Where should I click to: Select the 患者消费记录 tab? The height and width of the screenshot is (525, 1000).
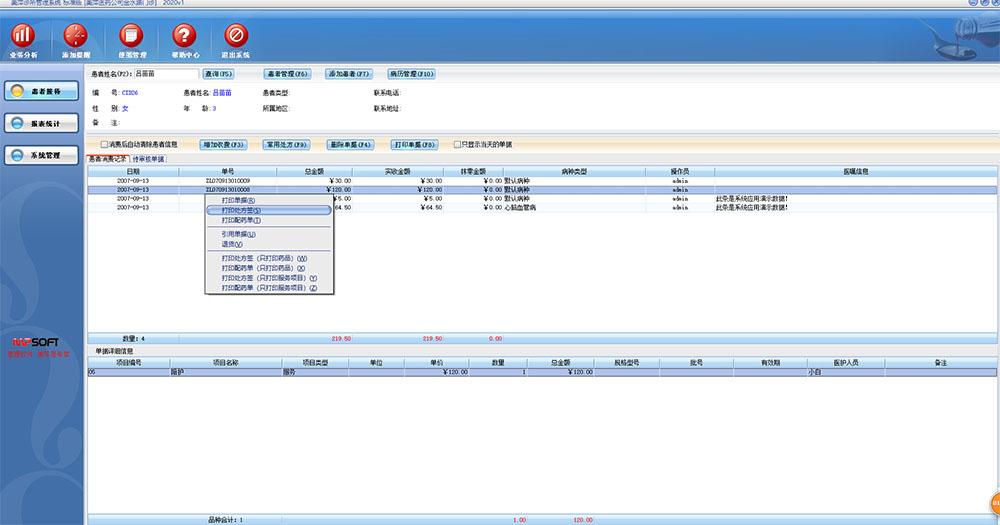[108, 159]
